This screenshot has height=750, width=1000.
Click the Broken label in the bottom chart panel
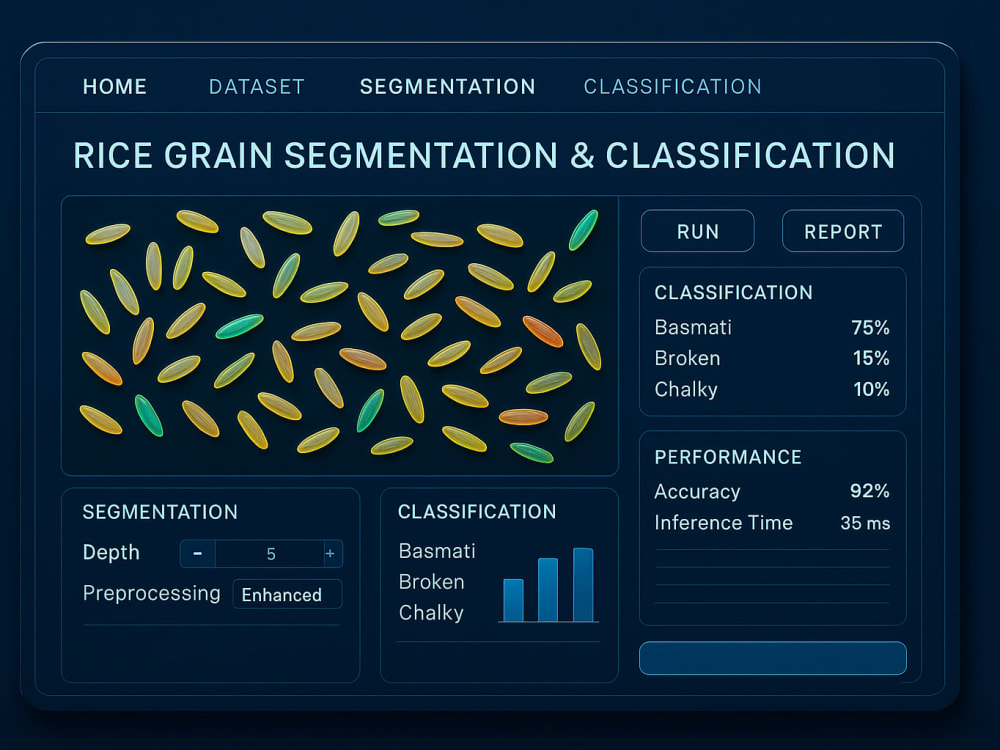tap(431, 582)
